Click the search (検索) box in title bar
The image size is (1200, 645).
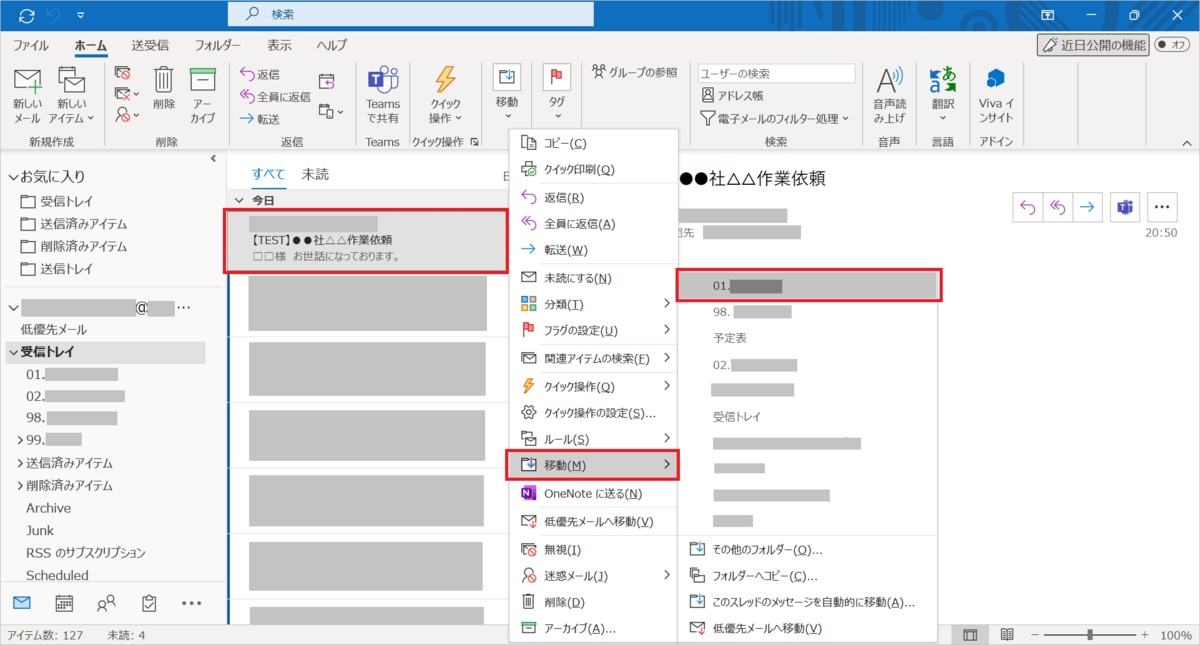coord(410,14)
